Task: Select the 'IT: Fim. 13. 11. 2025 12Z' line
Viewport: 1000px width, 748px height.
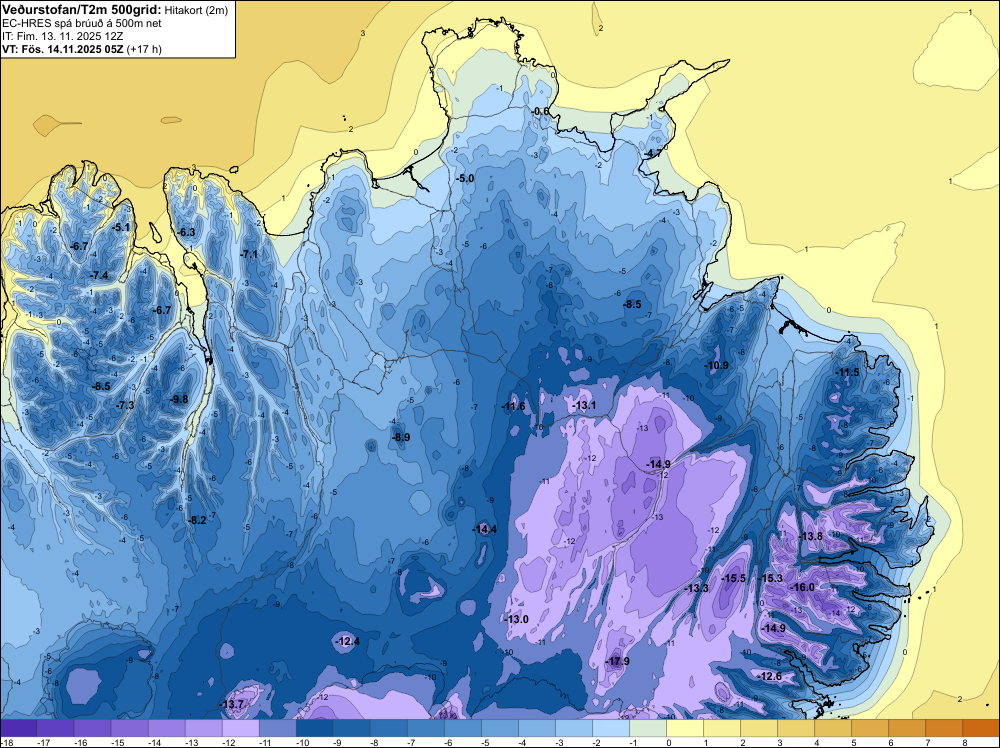Action: click(62, 36)
